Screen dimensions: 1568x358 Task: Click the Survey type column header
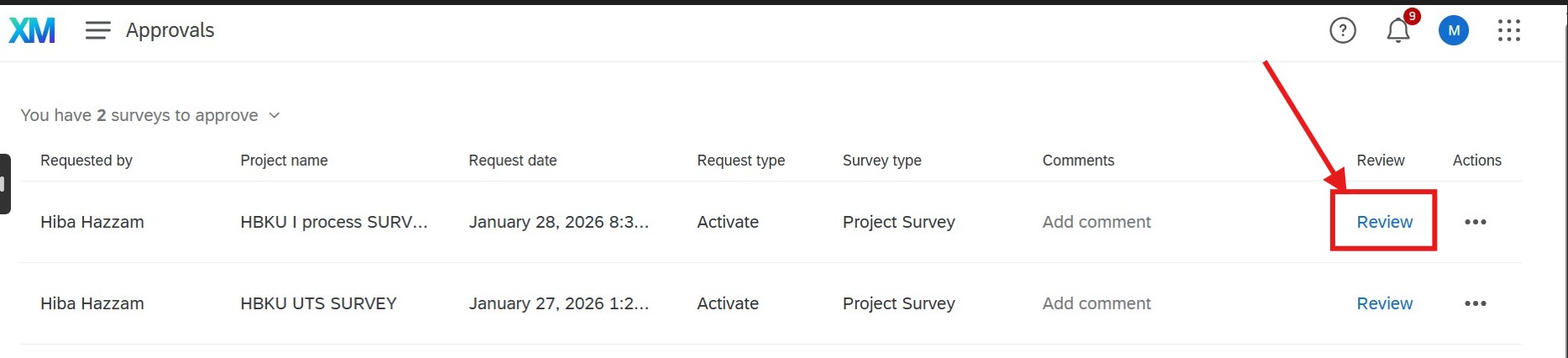[x=881, y=161]
